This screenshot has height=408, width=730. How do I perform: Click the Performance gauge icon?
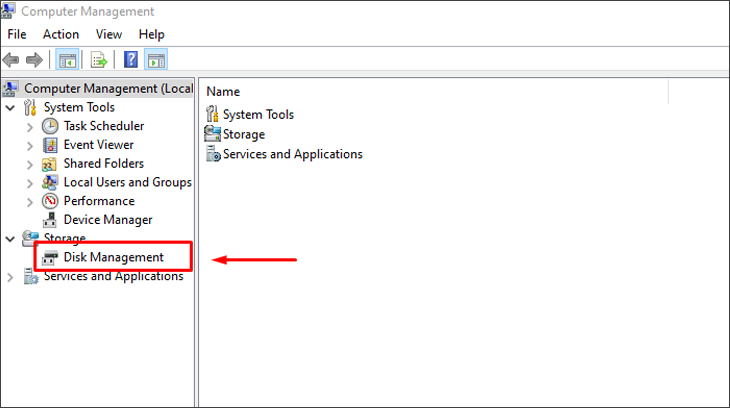coord(50,201)
